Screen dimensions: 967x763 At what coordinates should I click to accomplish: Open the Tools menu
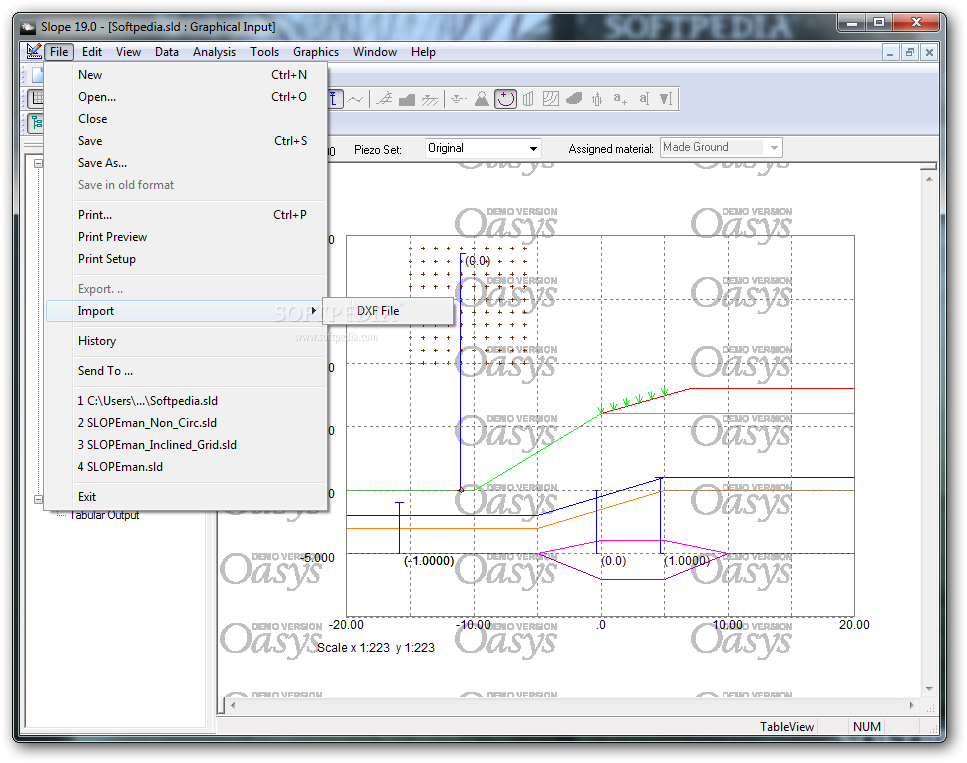[x=265, y=52]
